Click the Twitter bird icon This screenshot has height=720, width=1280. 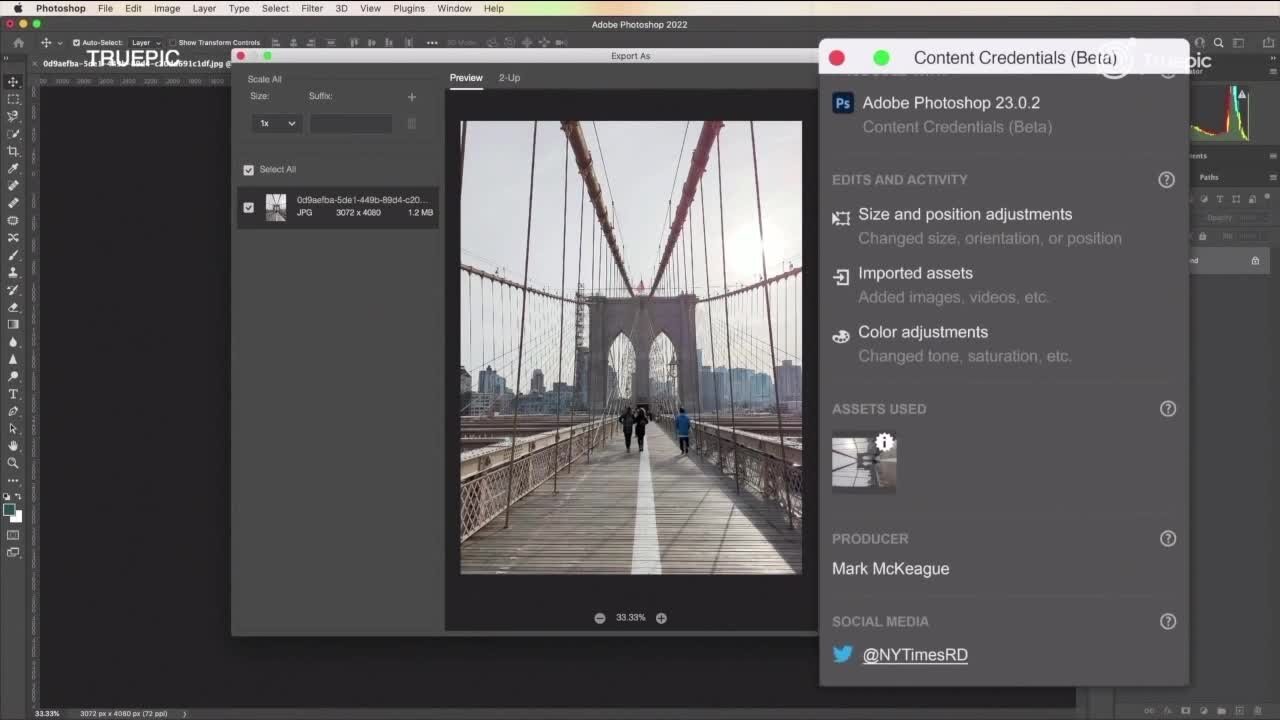click(x=842, y=654)
